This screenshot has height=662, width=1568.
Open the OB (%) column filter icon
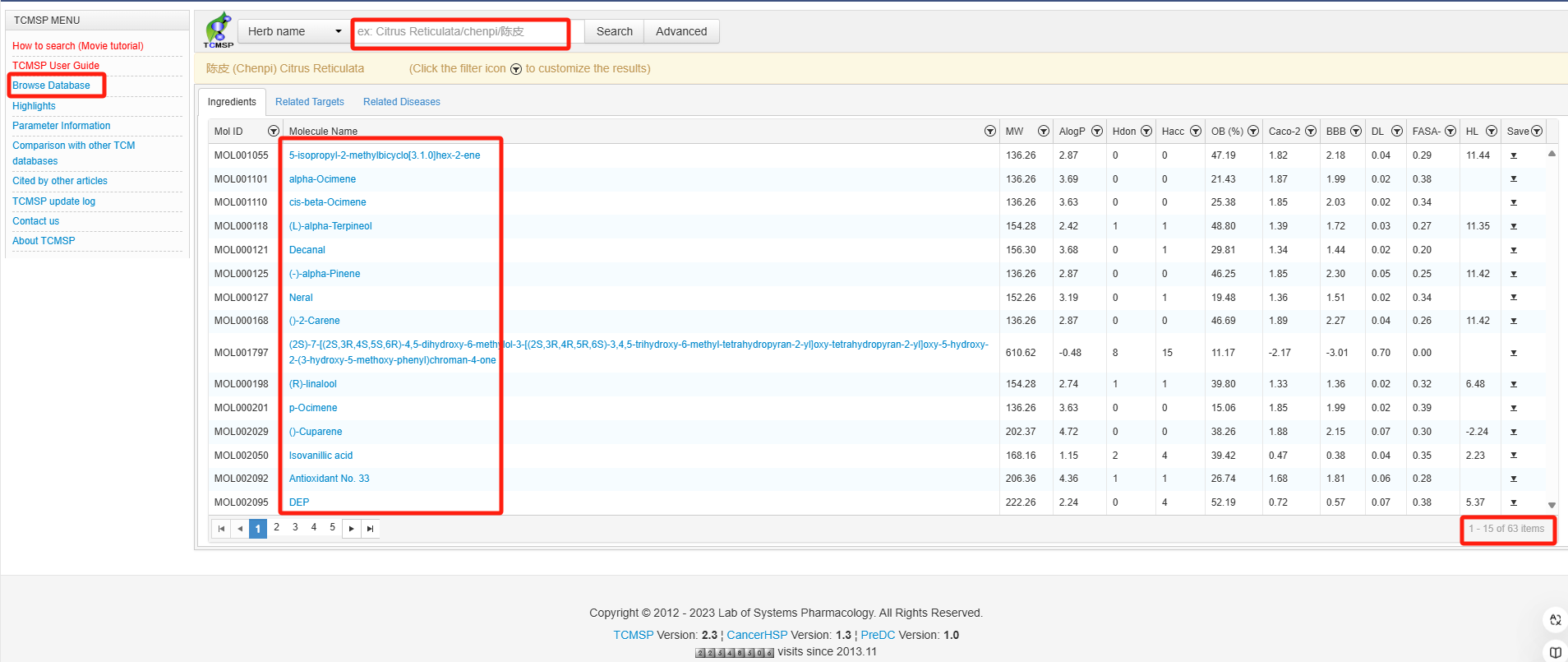(x=1253, y=131)
